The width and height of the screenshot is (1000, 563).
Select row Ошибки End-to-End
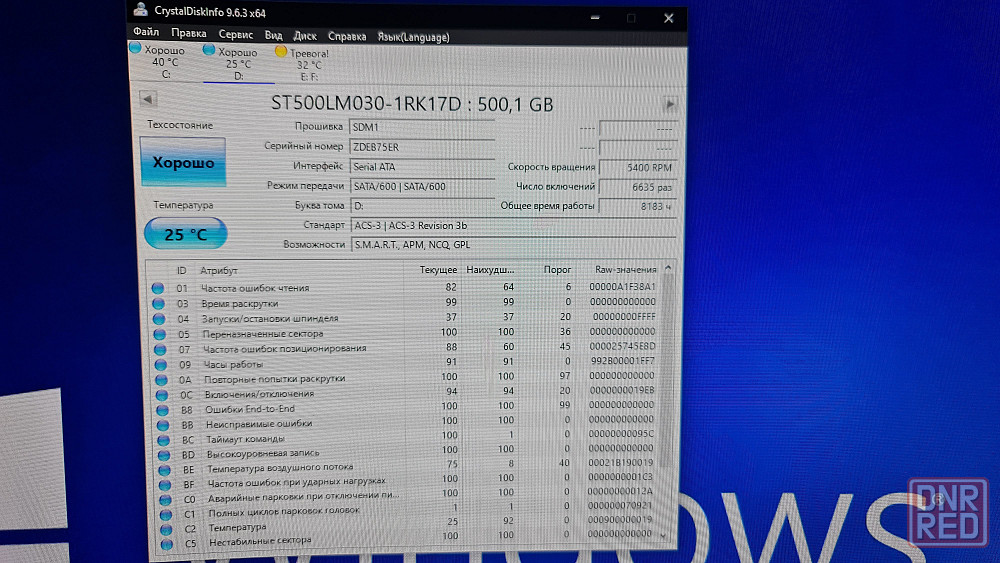coord(406,407)
